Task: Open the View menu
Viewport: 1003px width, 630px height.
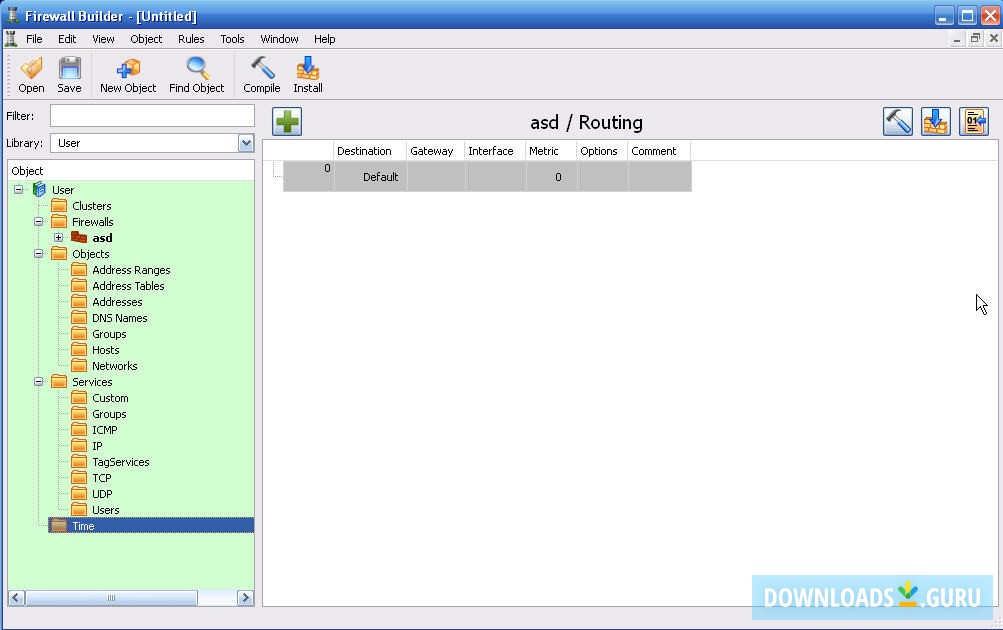Action: click(x=103, y=39)
